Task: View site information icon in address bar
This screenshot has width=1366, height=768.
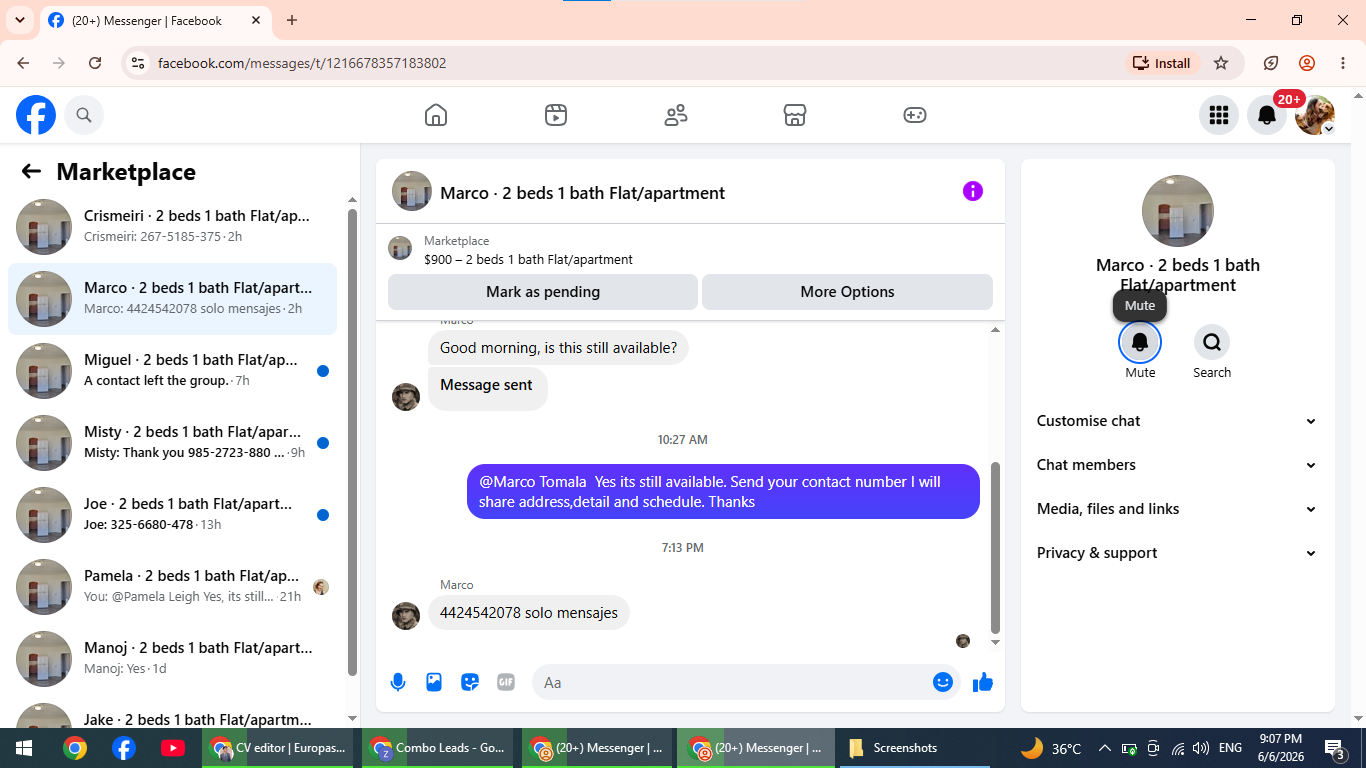Action: click(139, 63)
